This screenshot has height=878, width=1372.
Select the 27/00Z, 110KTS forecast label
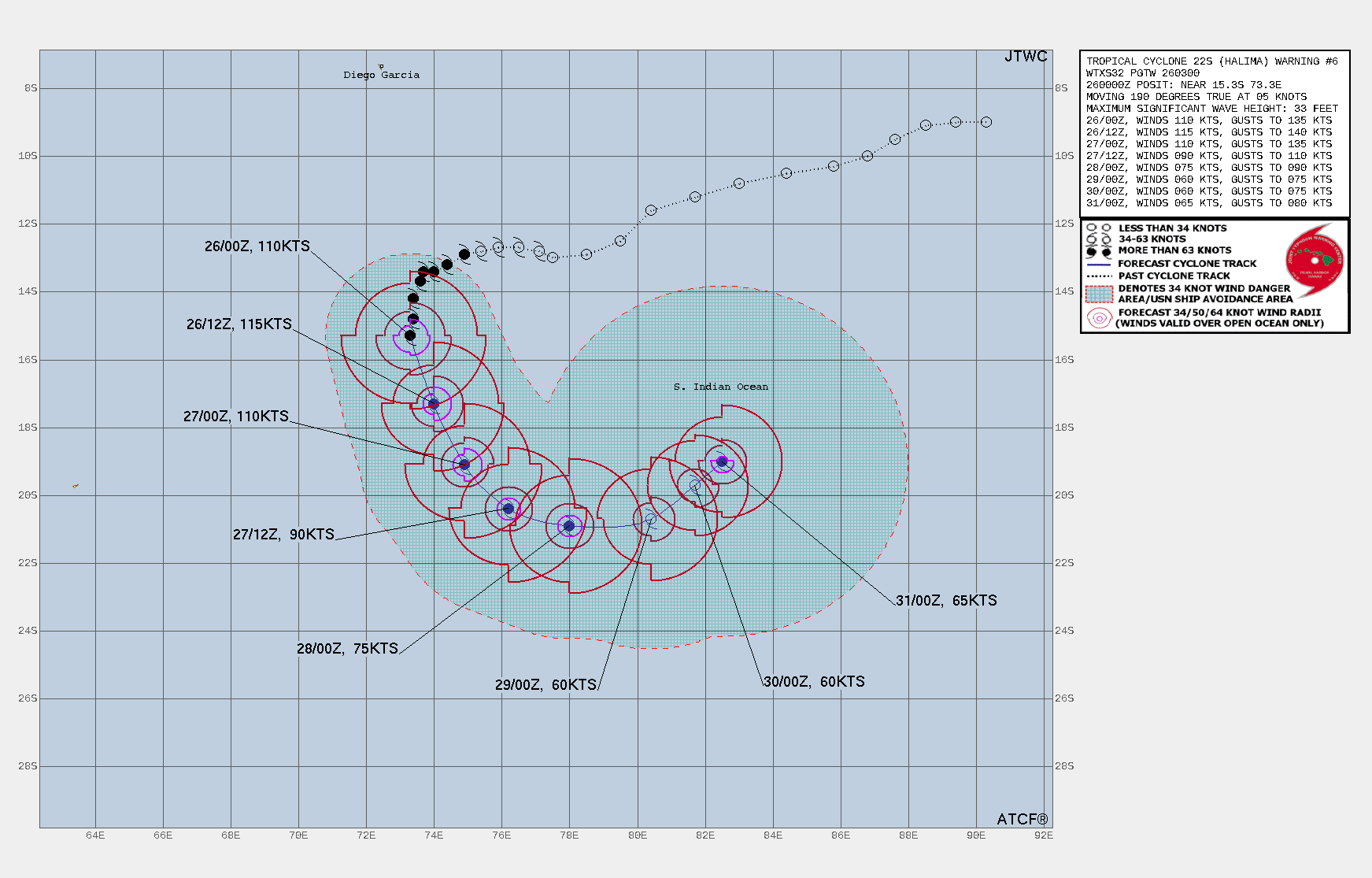point(235,417)
